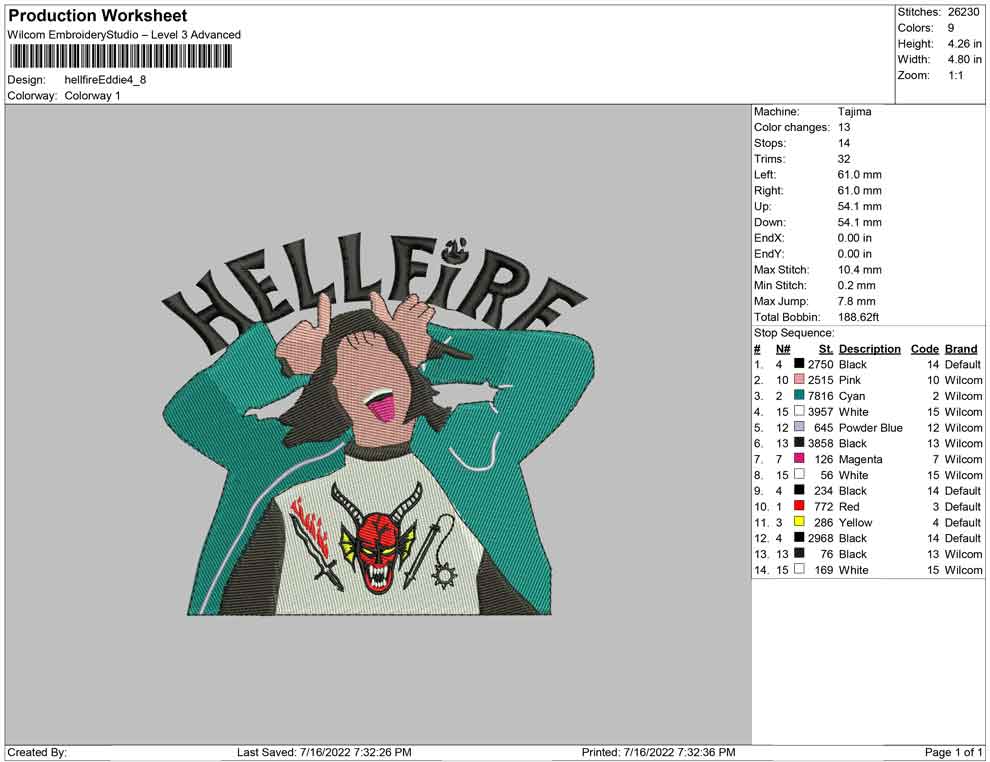Click the Max Jump value '7.8 mm'
This screenshot has height=762, width=990.
[x=857, y=301]
